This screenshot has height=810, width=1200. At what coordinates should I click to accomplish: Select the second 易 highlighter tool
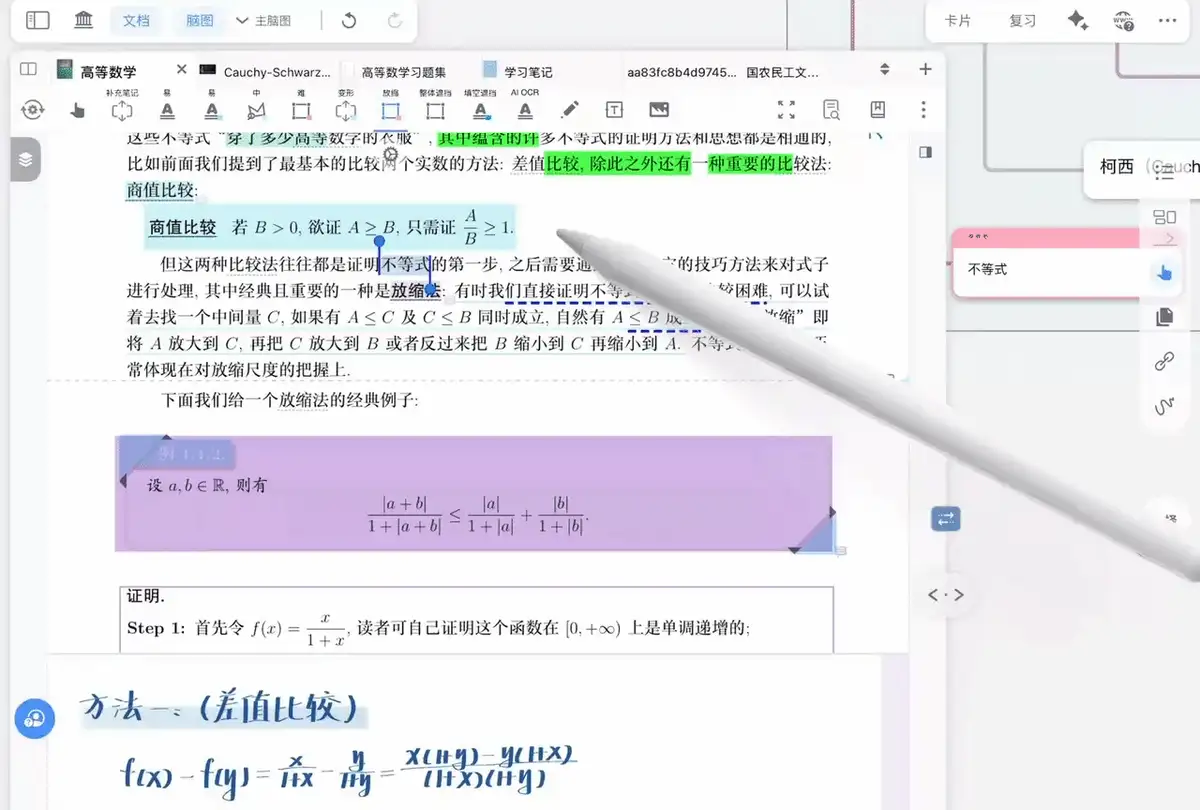coord(212,106)
